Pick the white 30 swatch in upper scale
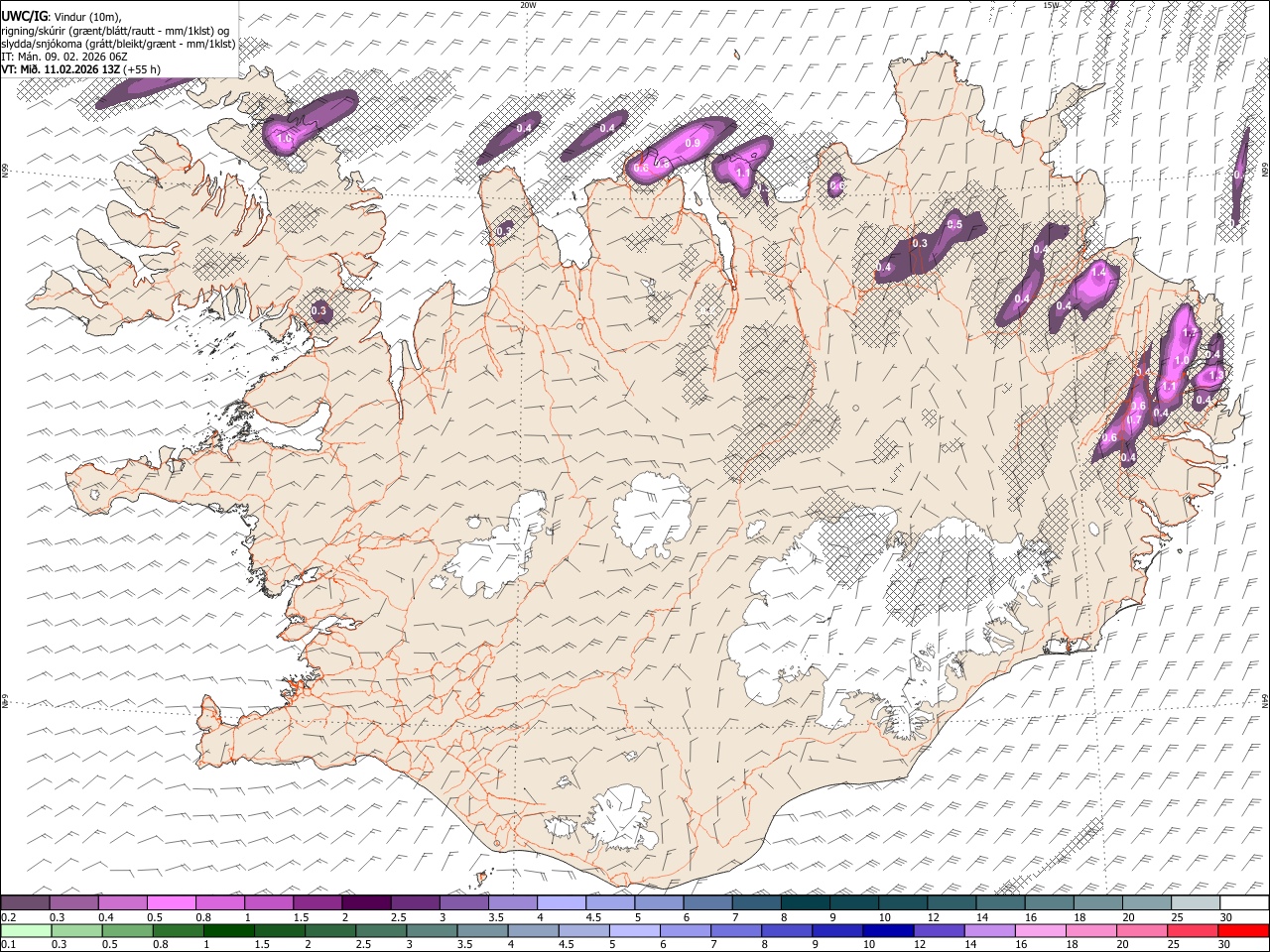 point(1244,902)
